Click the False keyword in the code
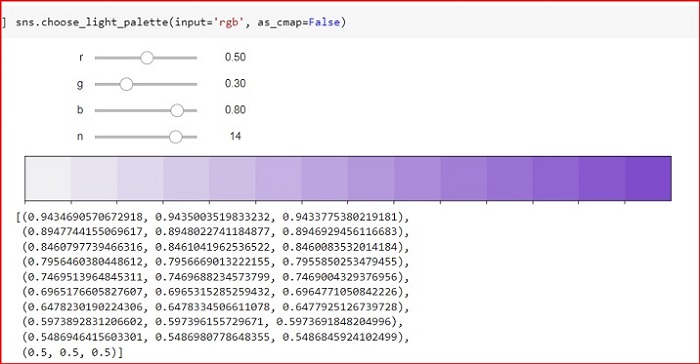This screenshot has height=364, width=700. (x=324, y=22)
